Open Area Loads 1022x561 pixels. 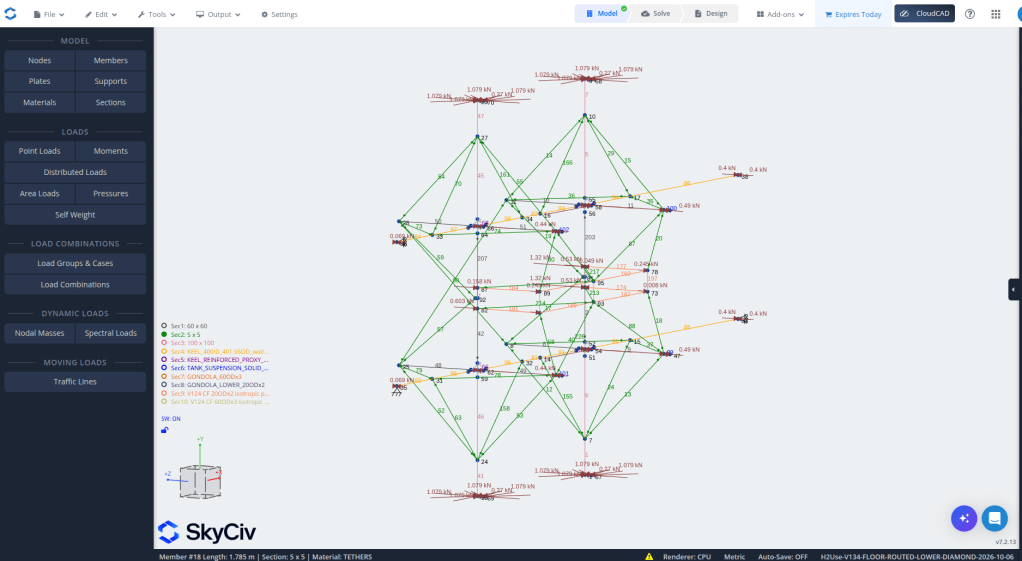tap(40, 194)
